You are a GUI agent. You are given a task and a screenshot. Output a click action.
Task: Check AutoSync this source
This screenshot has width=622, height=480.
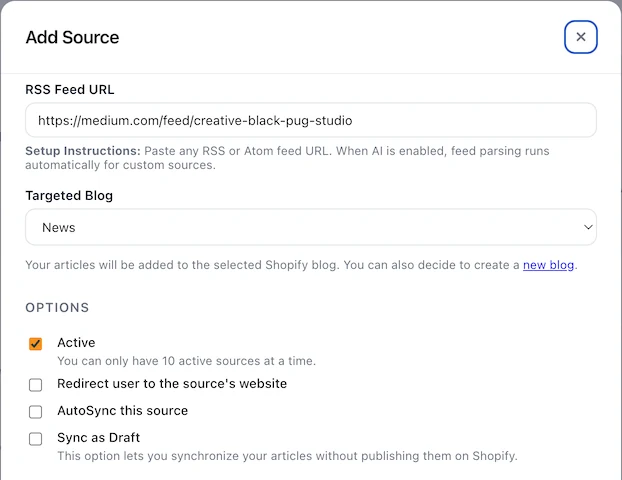pyautogui.click(x=35, y=412)
